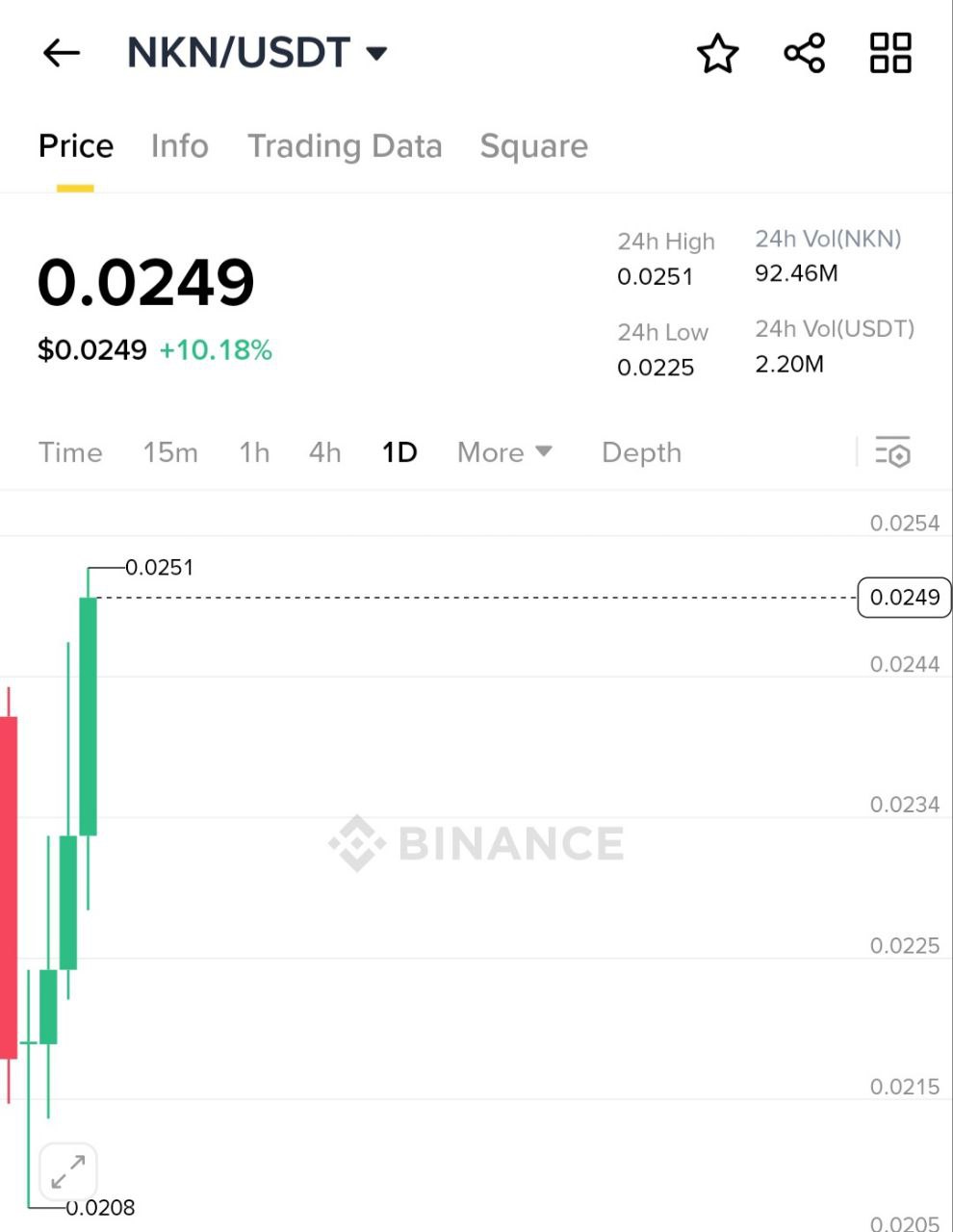The image size is (953, 1232).
Task: Click the latest green candlestick
Action: tap(88, 715)
